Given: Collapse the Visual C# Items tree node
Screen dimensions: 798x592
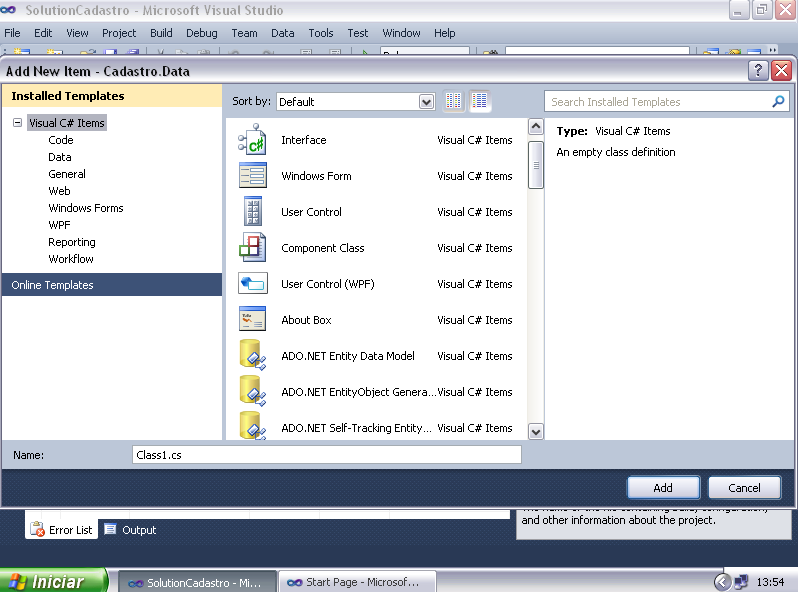Looking at the screenshot, I should click(x=17, y=123).
